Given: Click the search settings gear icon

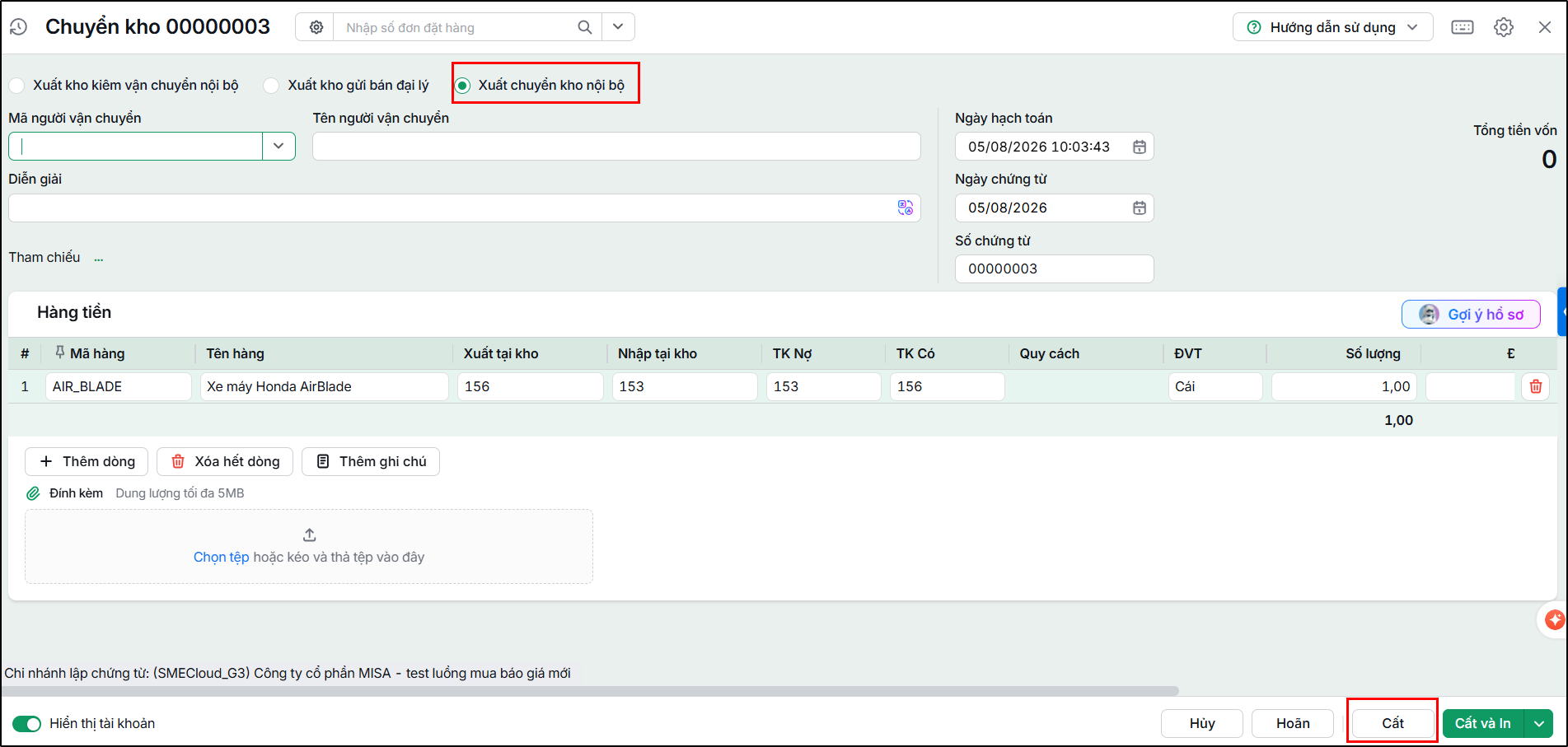Looking at the screenshot, I should coord(316,27).
